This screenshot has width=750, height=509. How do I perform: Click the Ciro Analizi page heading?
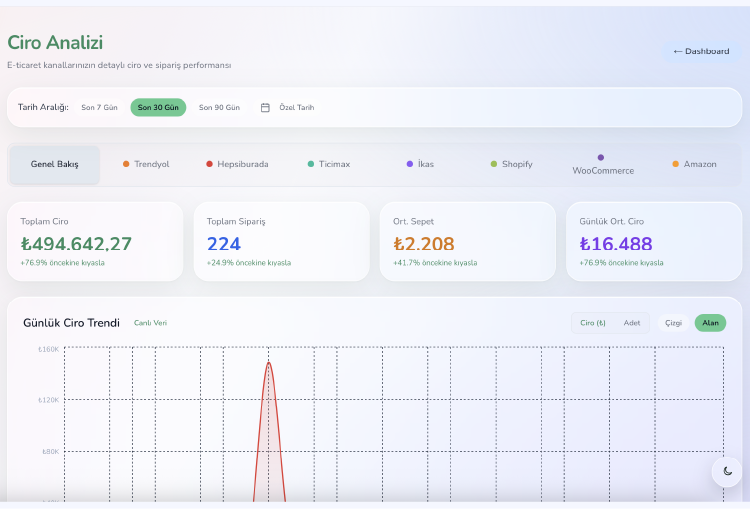[x=55, y=43]
